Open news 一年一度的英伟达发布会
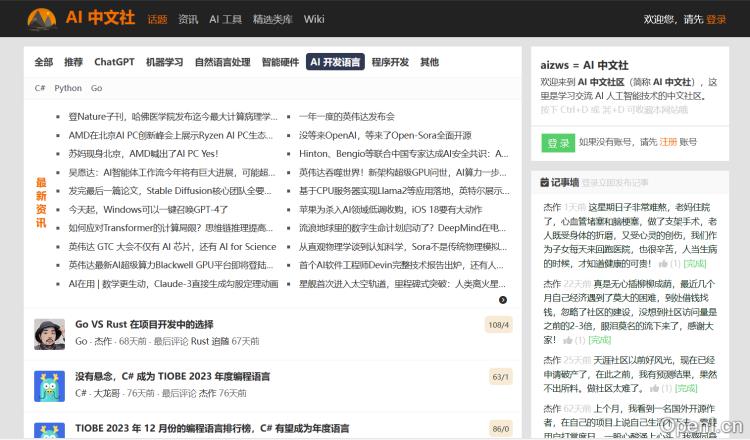Image resolution: width=750 pixels, height=440 pixels. pos(347,116)
